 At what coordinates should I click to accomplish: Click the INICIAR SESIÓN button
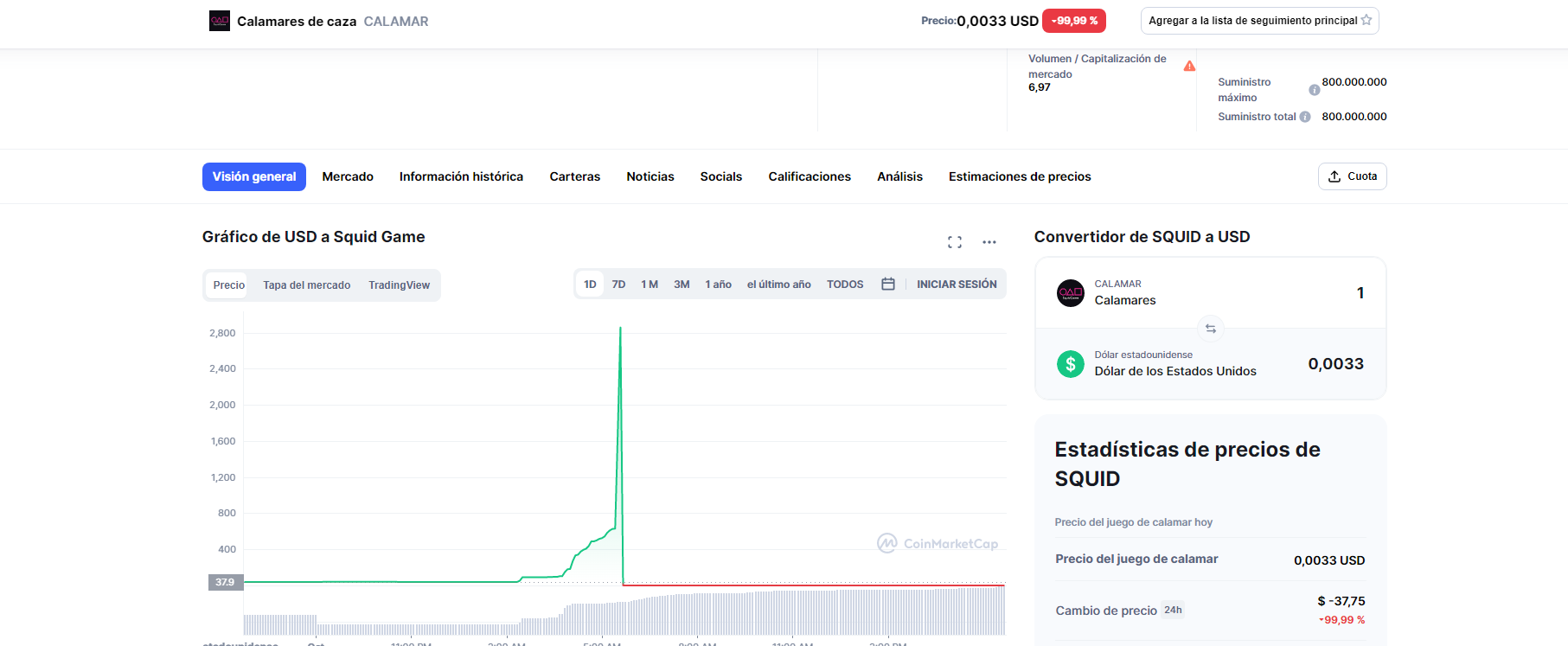957,284
